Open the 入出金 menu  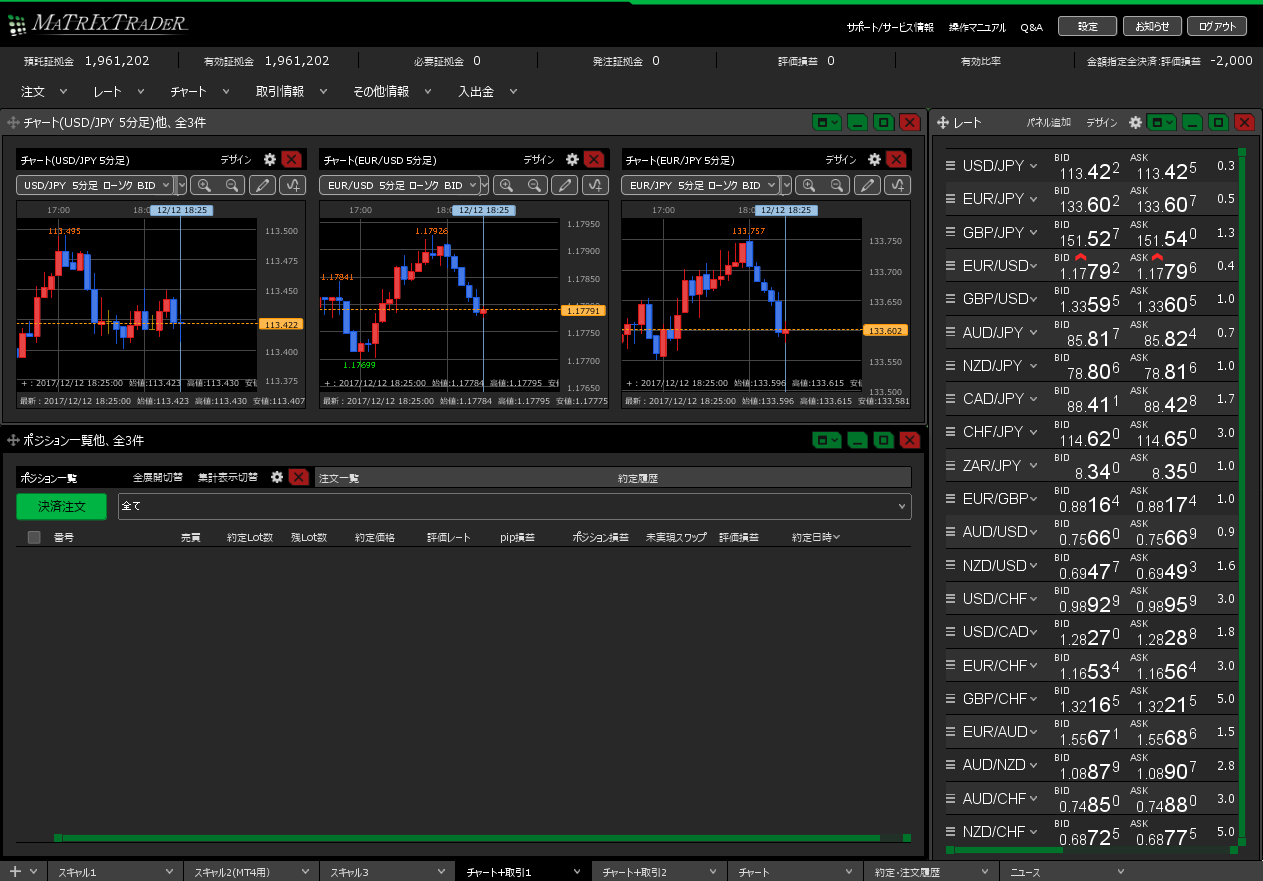tap(488, 92)
